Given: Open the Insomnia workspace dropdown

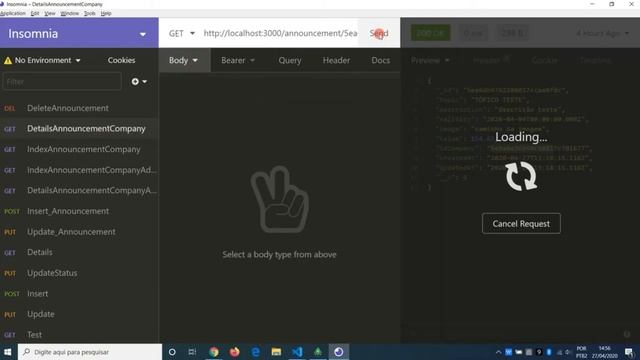Looking at the screenshot, I should click(x=79, y=33).
